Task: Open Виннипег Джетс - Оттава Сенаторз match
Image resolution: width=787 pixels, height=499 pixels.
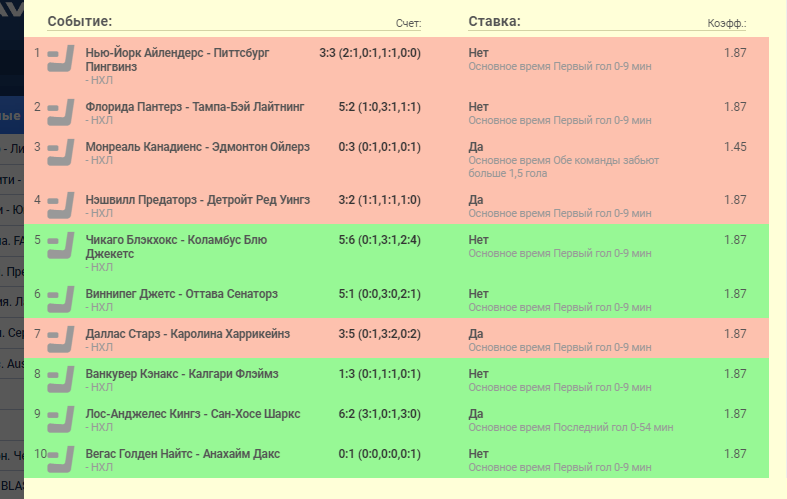Action: tap(182, 294)
